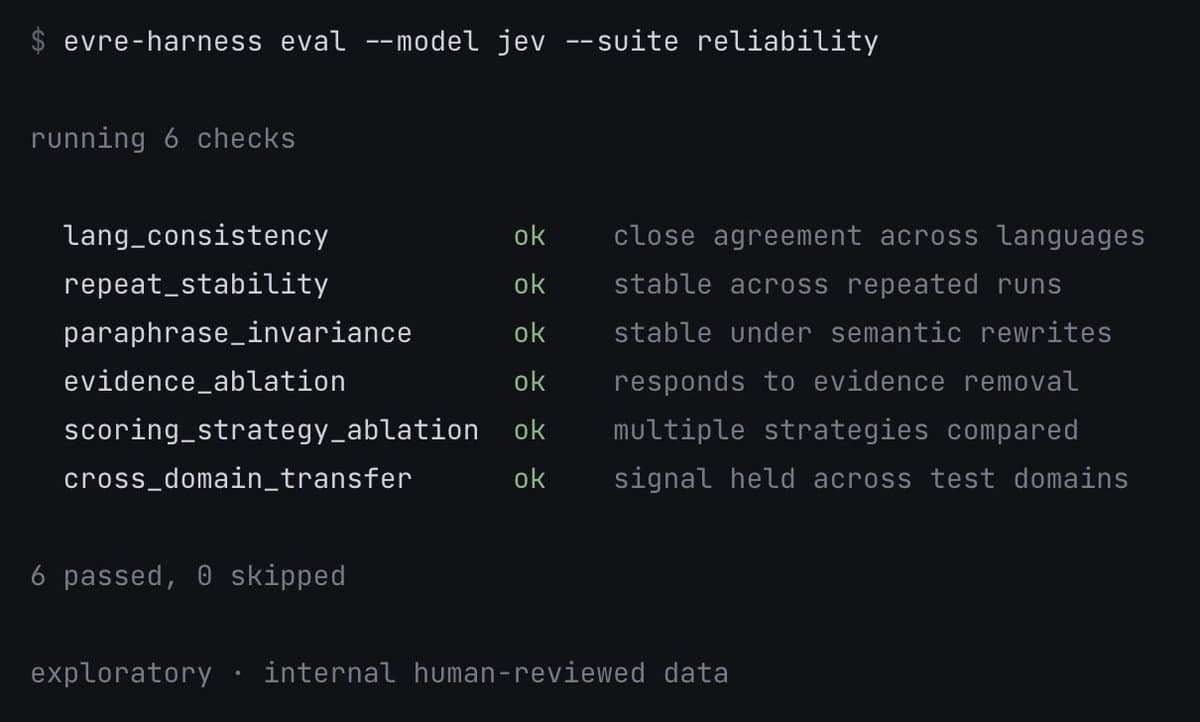Click the ok status for scoring_strategy_ablation
The height and width of the screenshot is (722, 1200).
[x=530, y=431]
